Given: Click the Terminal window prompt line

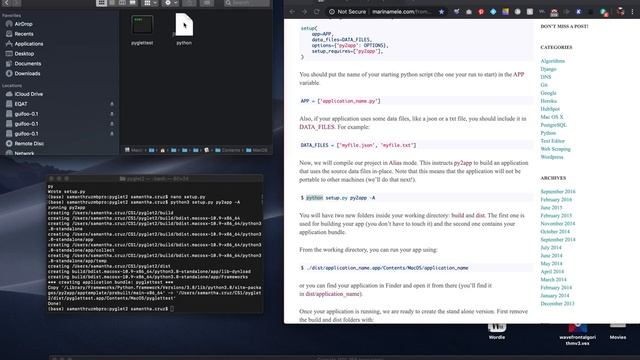Looking at the screenshot, I should tap(111, 309).
